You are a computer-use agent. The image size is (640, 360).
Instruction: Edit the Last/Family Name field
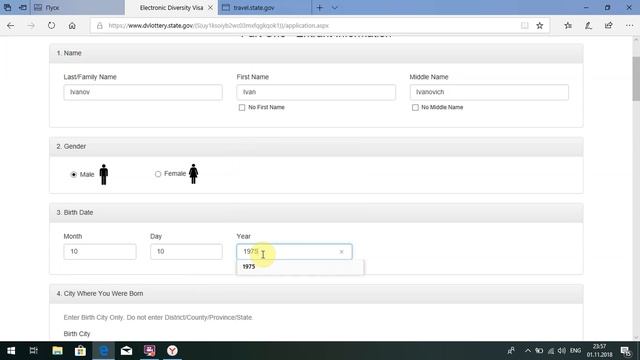pyautogui.click(x=143, y=92)
